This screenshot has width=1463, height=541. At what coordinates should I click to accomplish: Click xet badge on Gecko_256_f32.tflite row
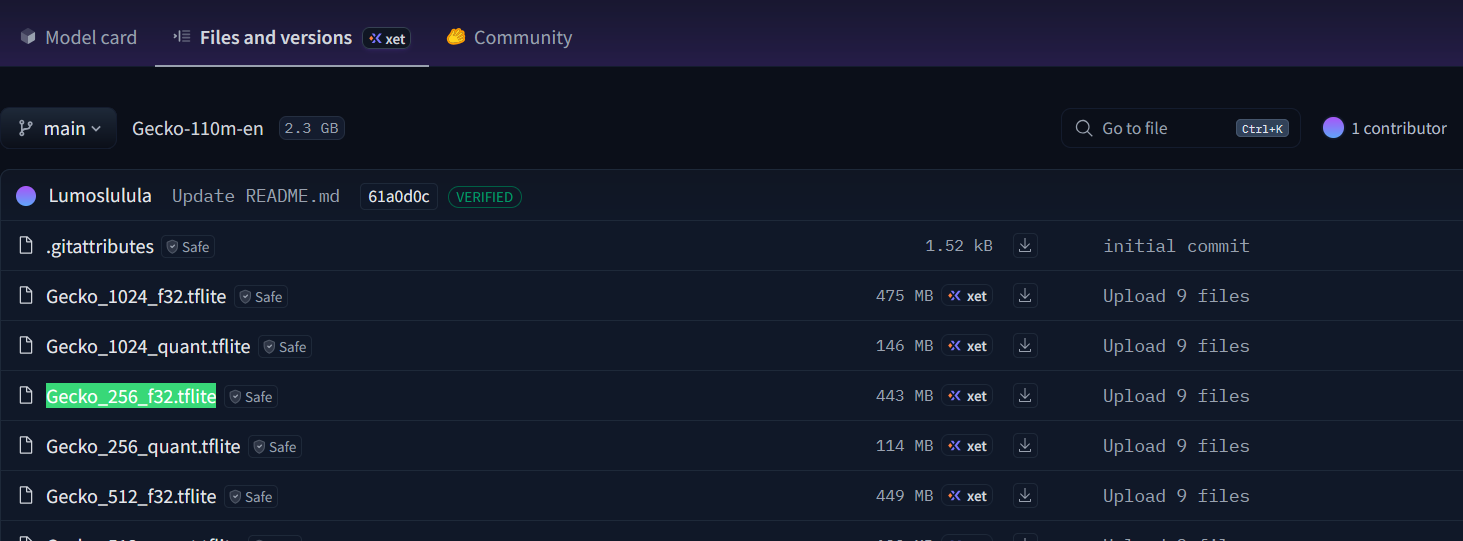coord(967,396)
